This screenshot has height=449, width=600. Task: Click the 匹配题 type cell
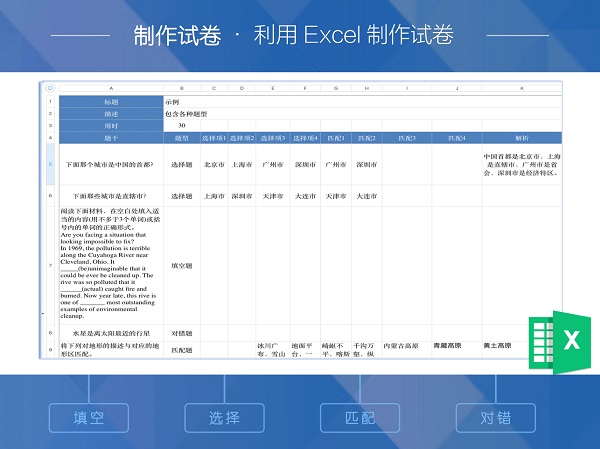tap(182, 350)
